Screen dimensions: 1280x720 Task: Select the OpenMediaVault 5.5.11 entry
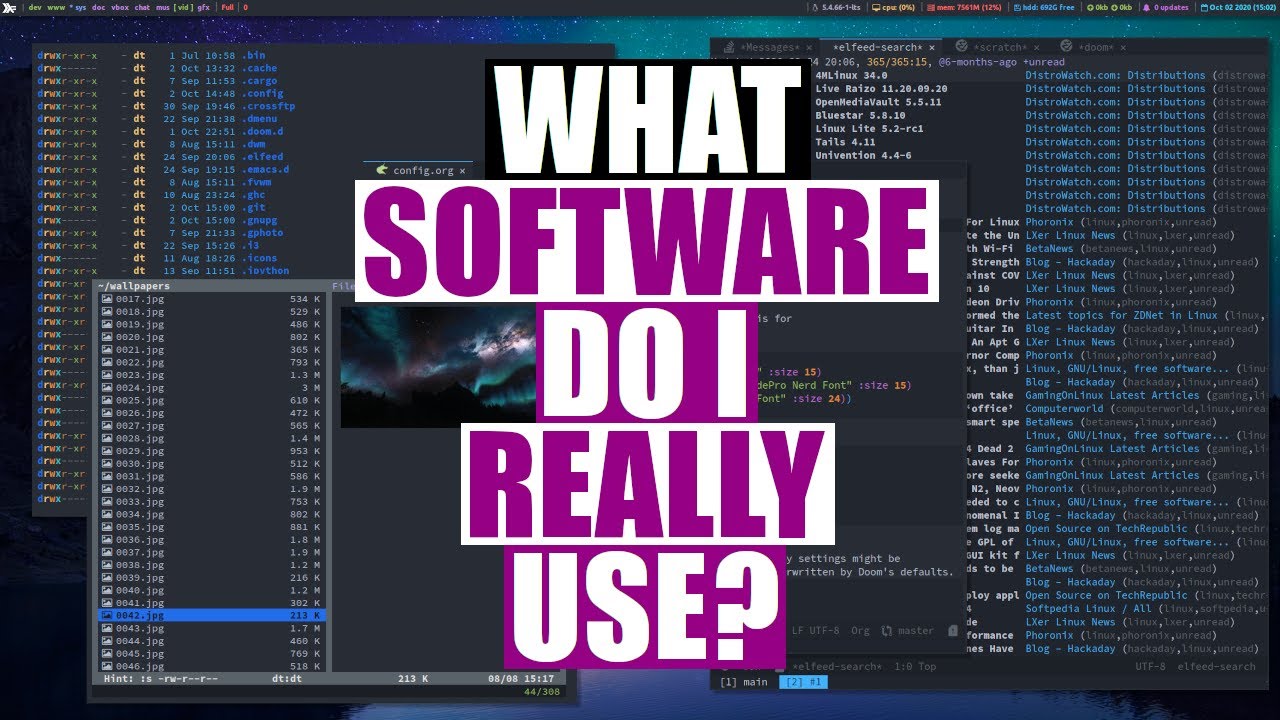click(878, 102)
